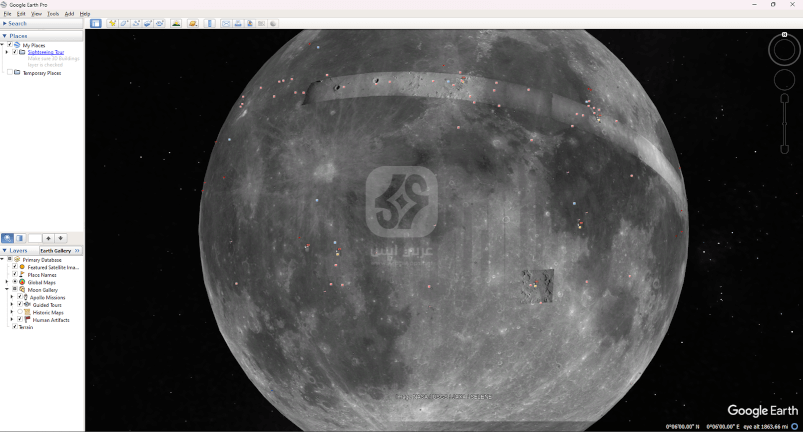Image resolution: width=803 pixels, height=432 pixels.
Task: Open the Help menu
Action: (85, 14)
